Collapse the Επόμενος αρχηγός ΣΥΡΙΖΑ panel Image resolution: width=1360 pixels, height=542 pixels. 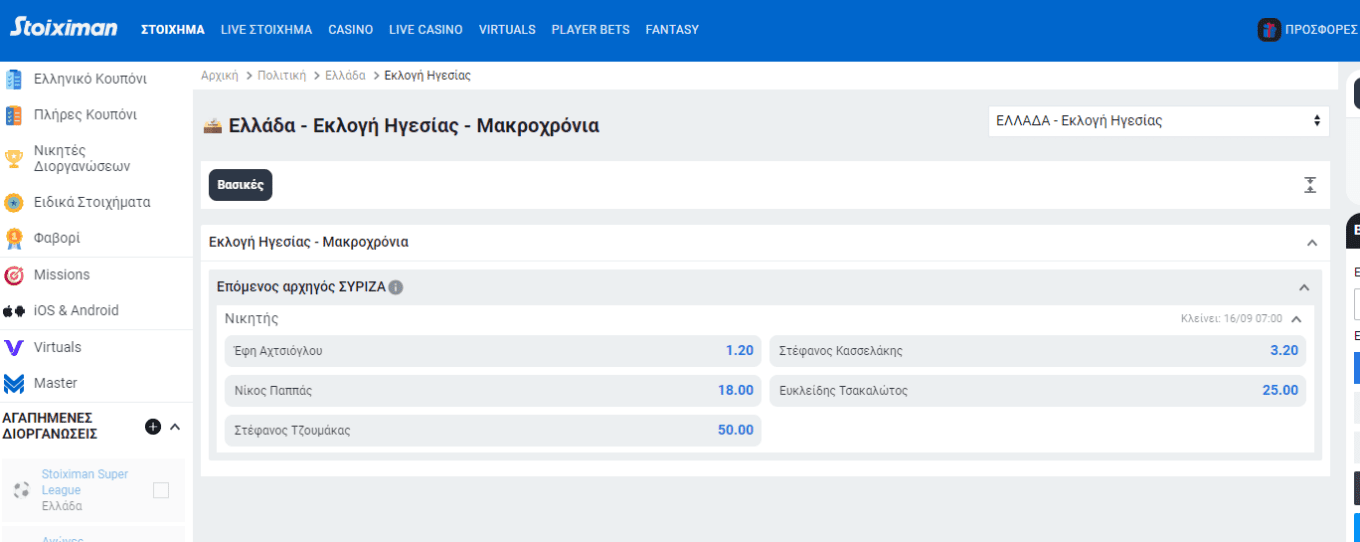click(1304, 288)
